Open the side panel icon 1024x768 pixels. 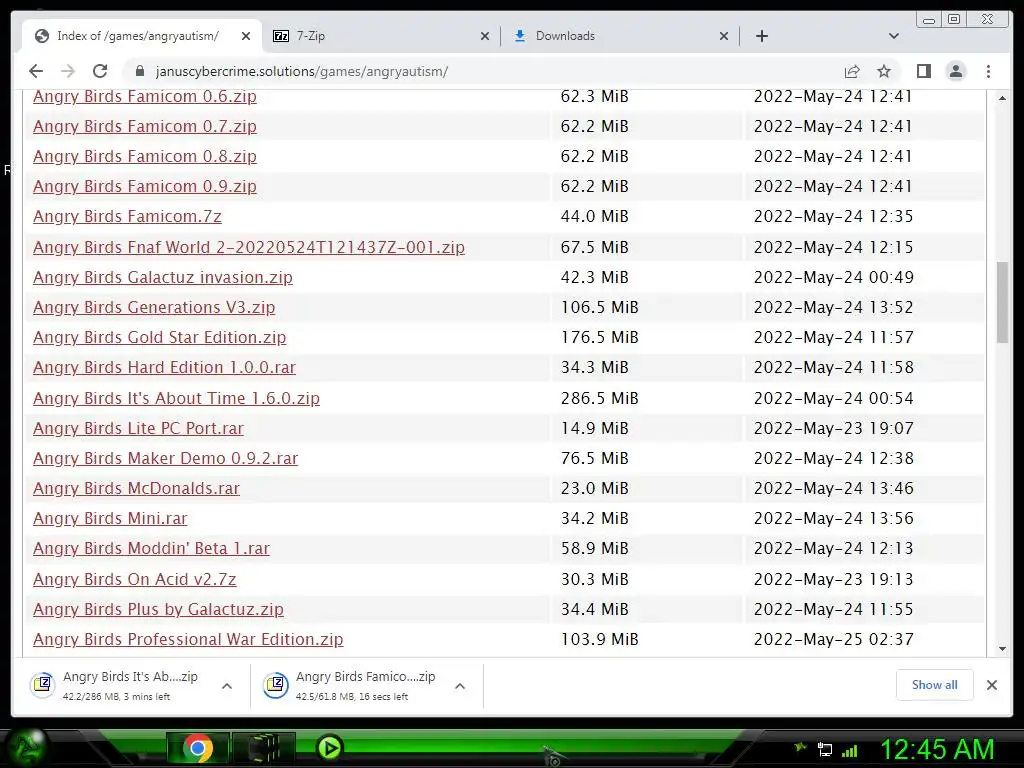(923, 71)
